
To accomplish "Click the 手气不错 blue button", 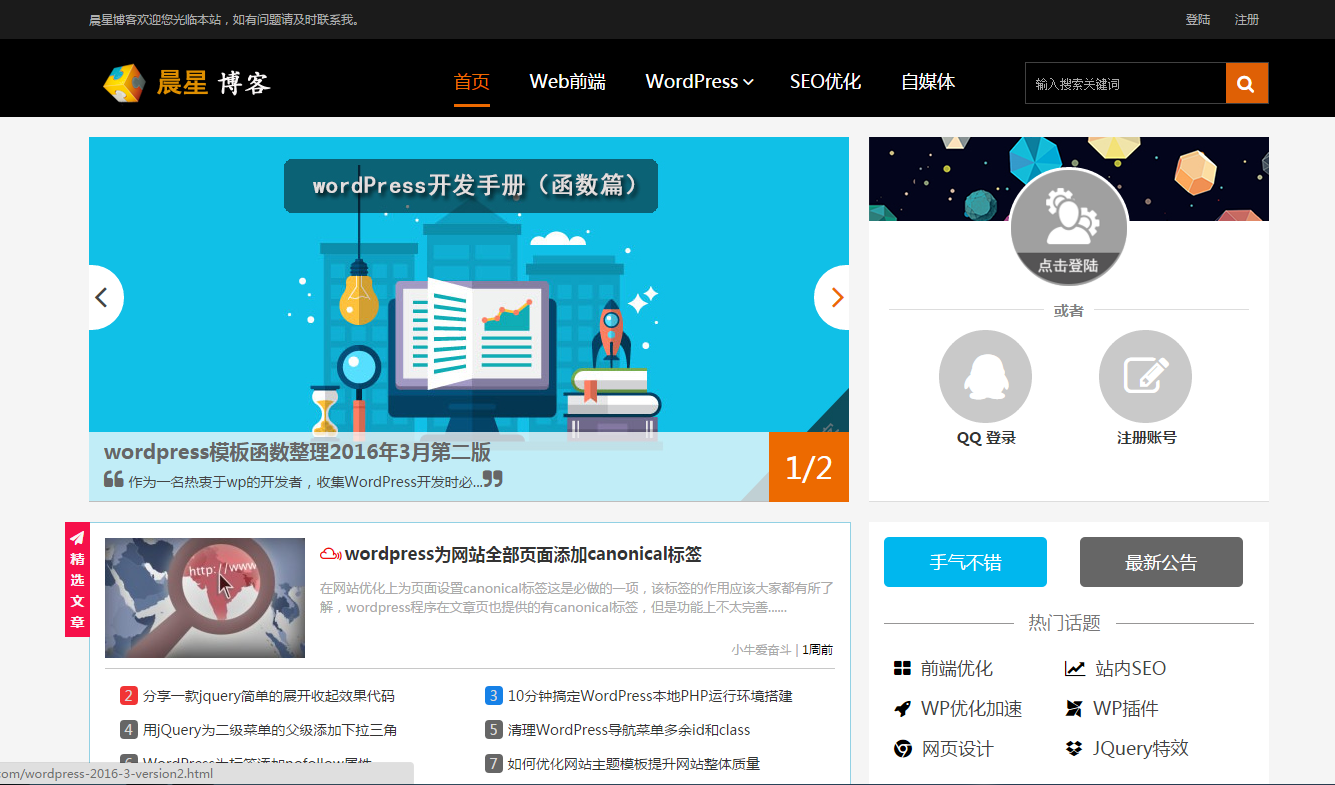I will 965,562.
